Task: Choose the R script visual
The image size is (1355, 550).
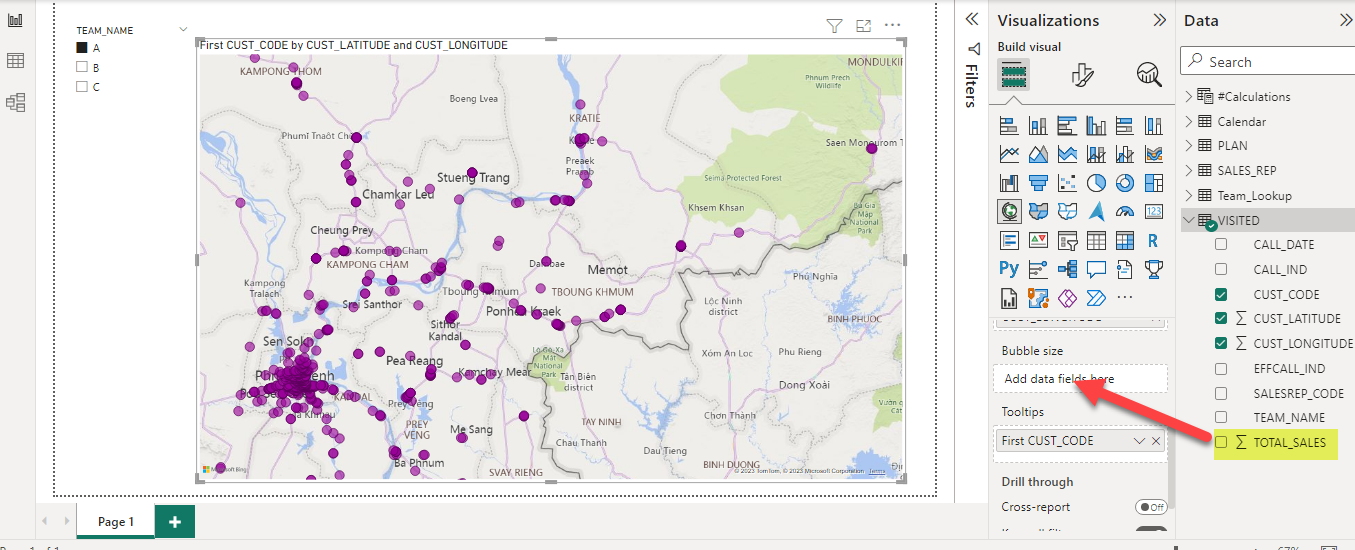Action: pyautogui.click(x=1154, y=240)
